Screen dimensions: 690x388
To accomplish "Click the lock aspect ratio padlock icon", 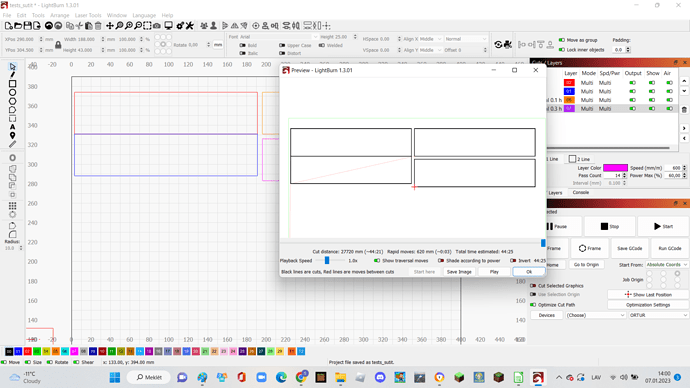I will tap(58, 44).
